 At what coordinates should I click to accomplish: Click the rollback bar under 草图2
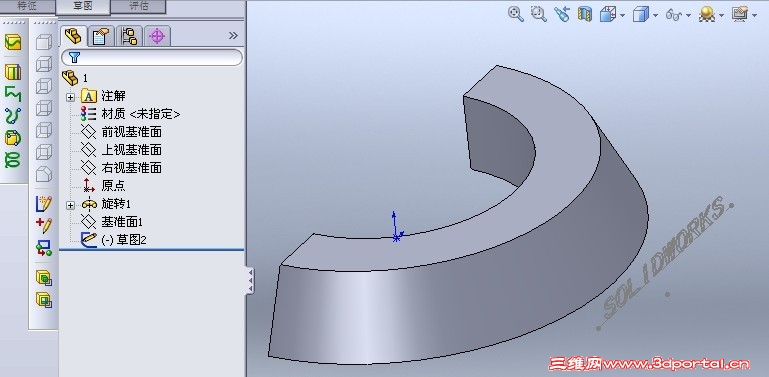coord(152,250)
